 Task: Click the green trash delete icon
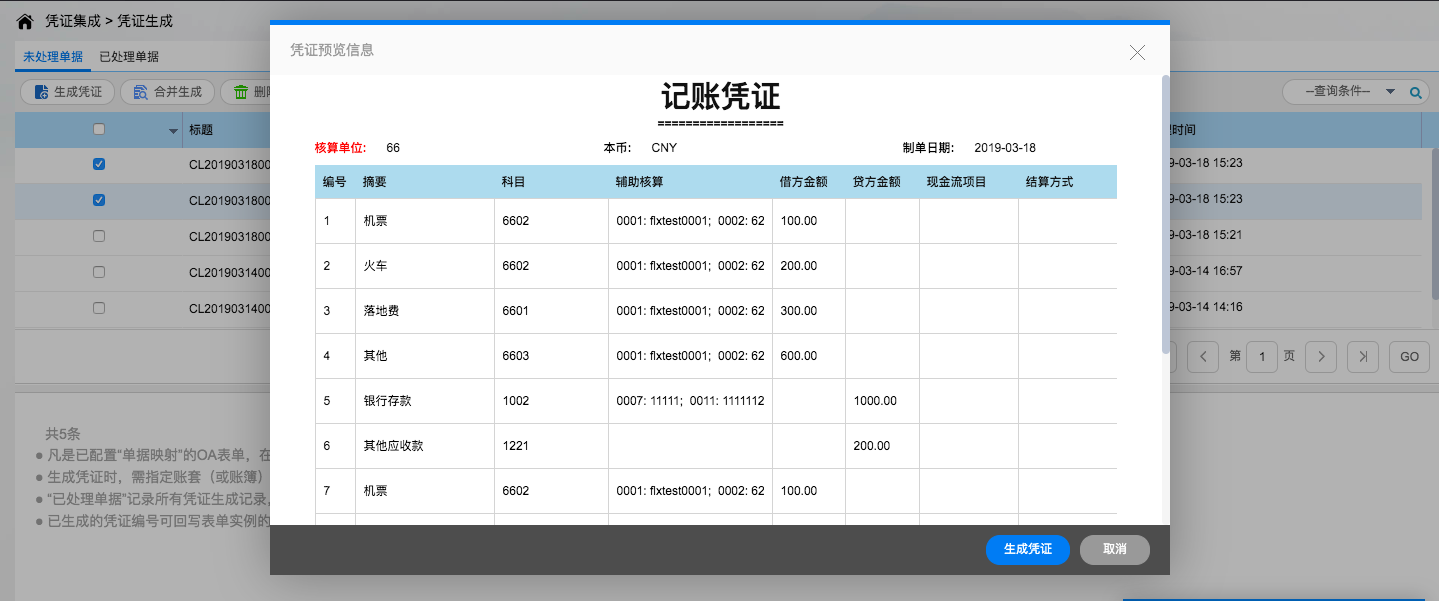(241, 92)
